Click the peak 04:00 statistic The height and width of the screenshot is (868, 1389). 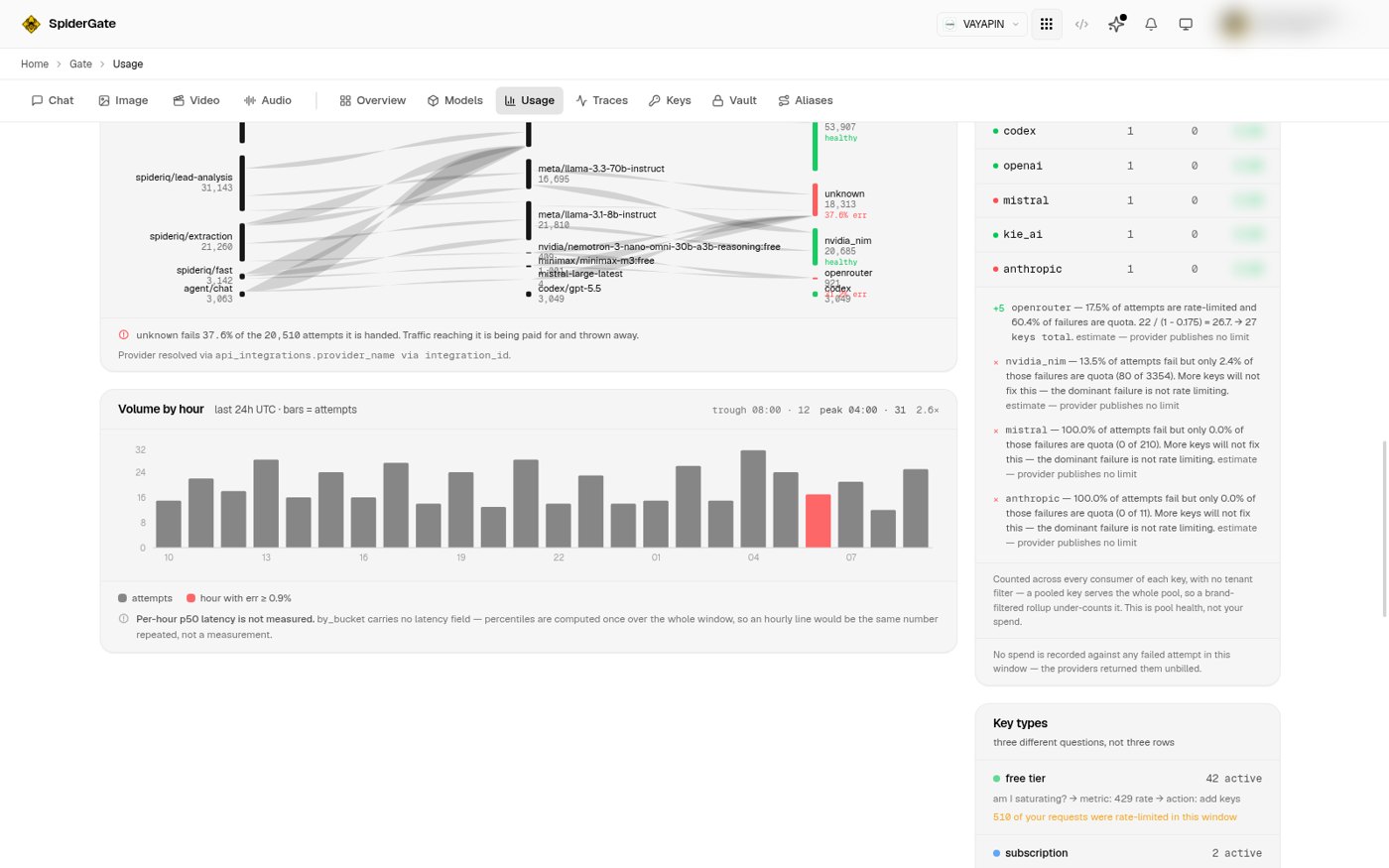862,410
